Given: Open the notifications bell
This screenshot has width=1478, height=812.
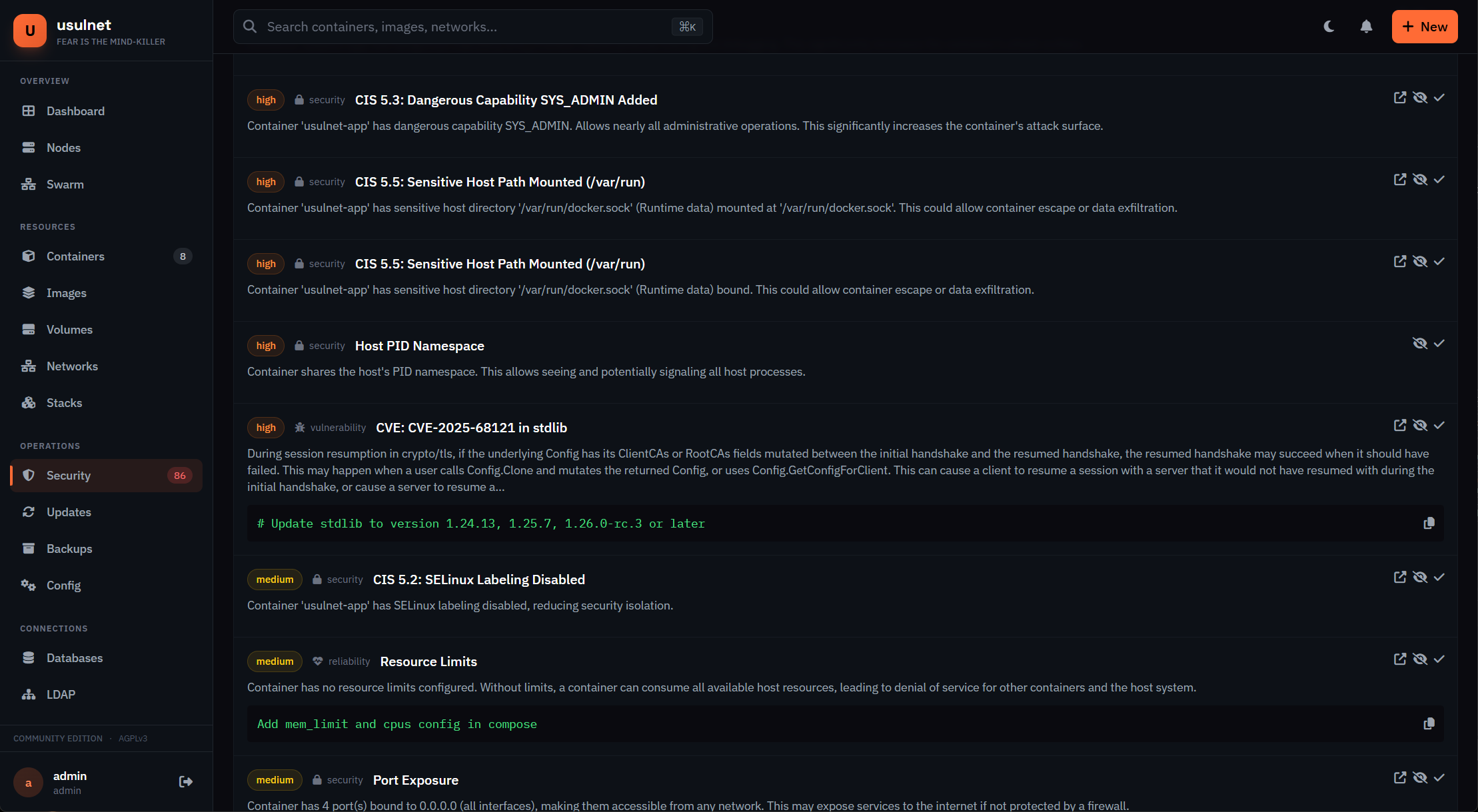Looking at the screenshot, I should 1365,27.
